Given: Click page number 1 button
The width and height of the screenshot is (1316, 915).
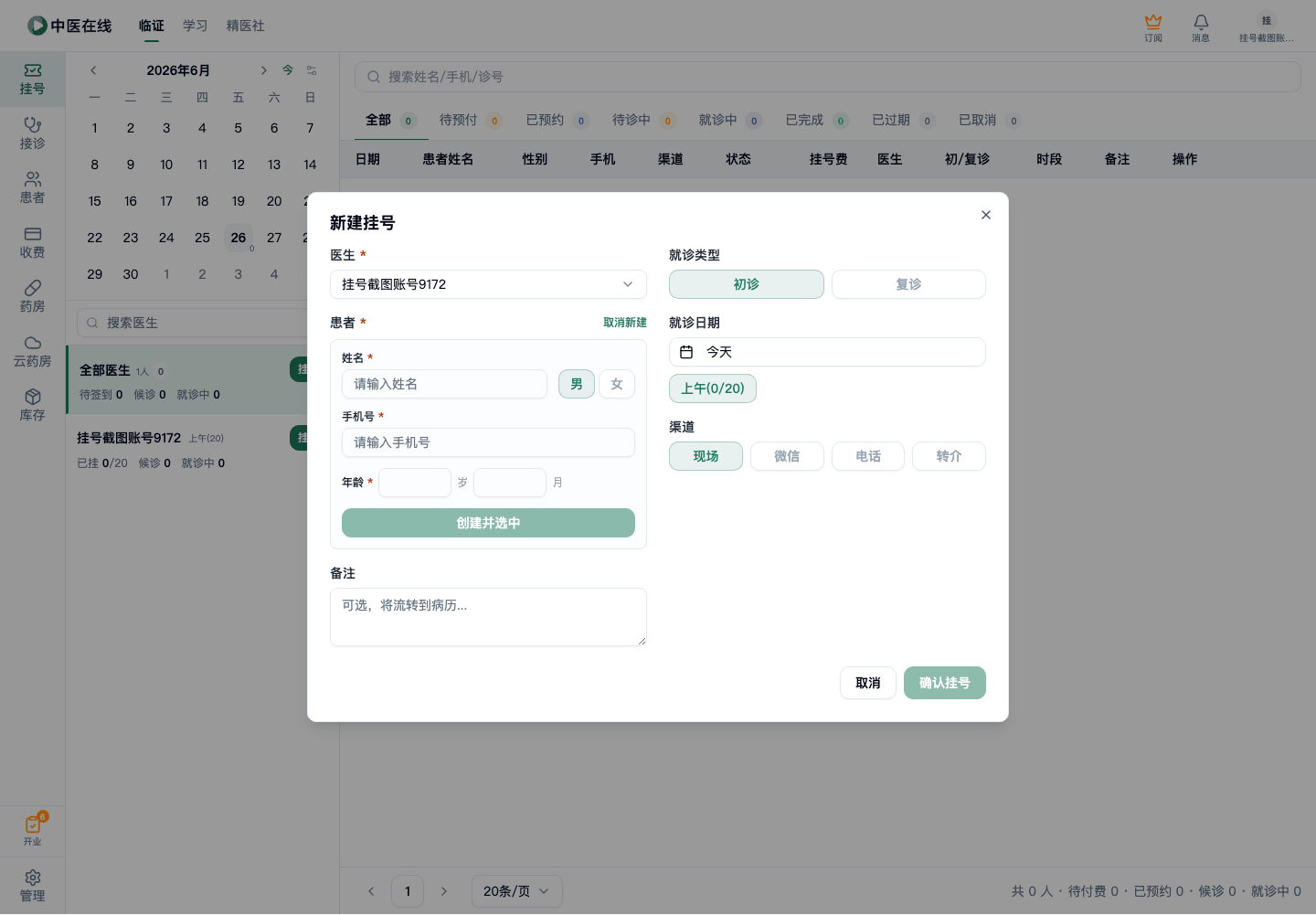Looking at the screenshot, I should point(408,891).
